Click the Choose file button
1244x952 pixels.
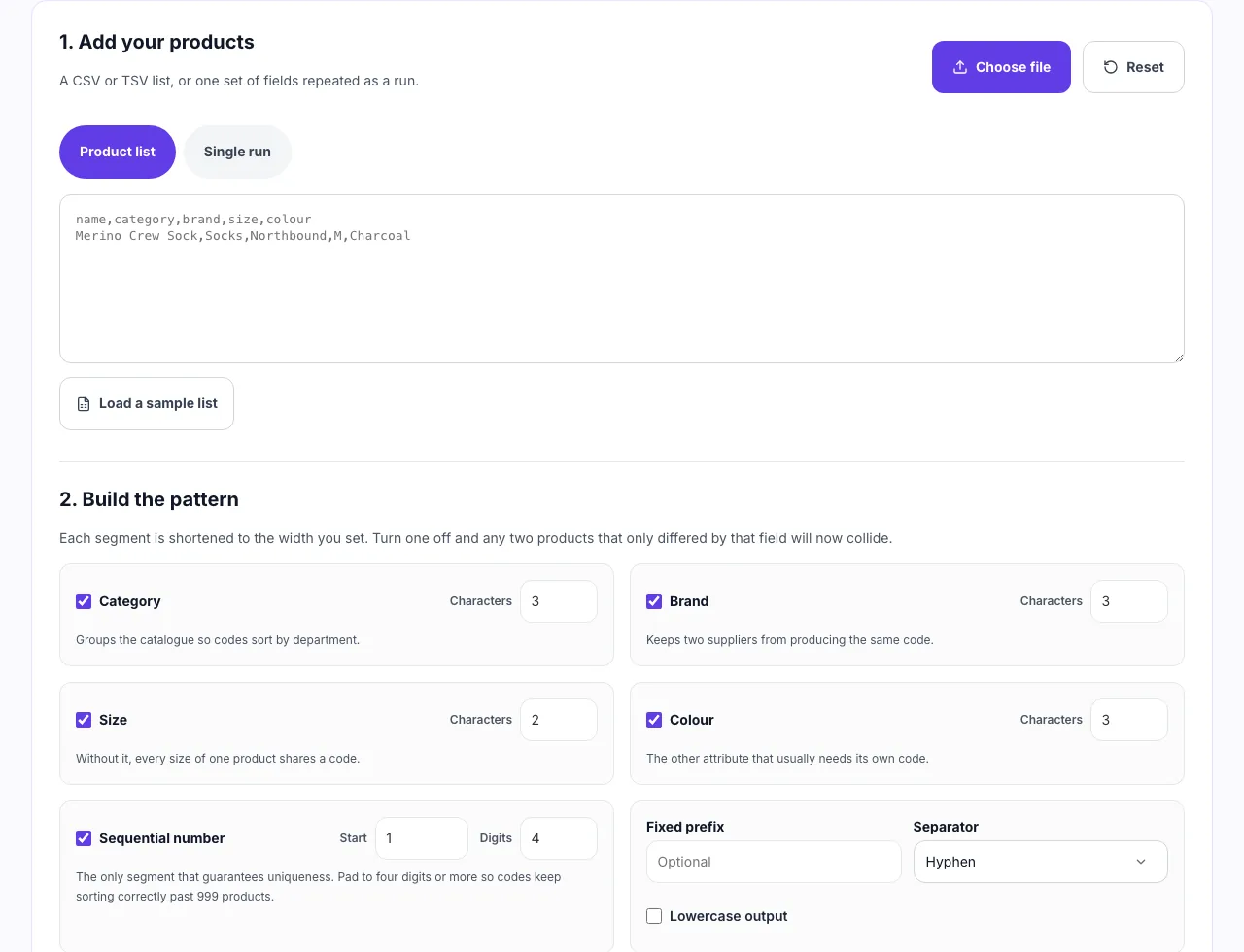pos(1001,67)
